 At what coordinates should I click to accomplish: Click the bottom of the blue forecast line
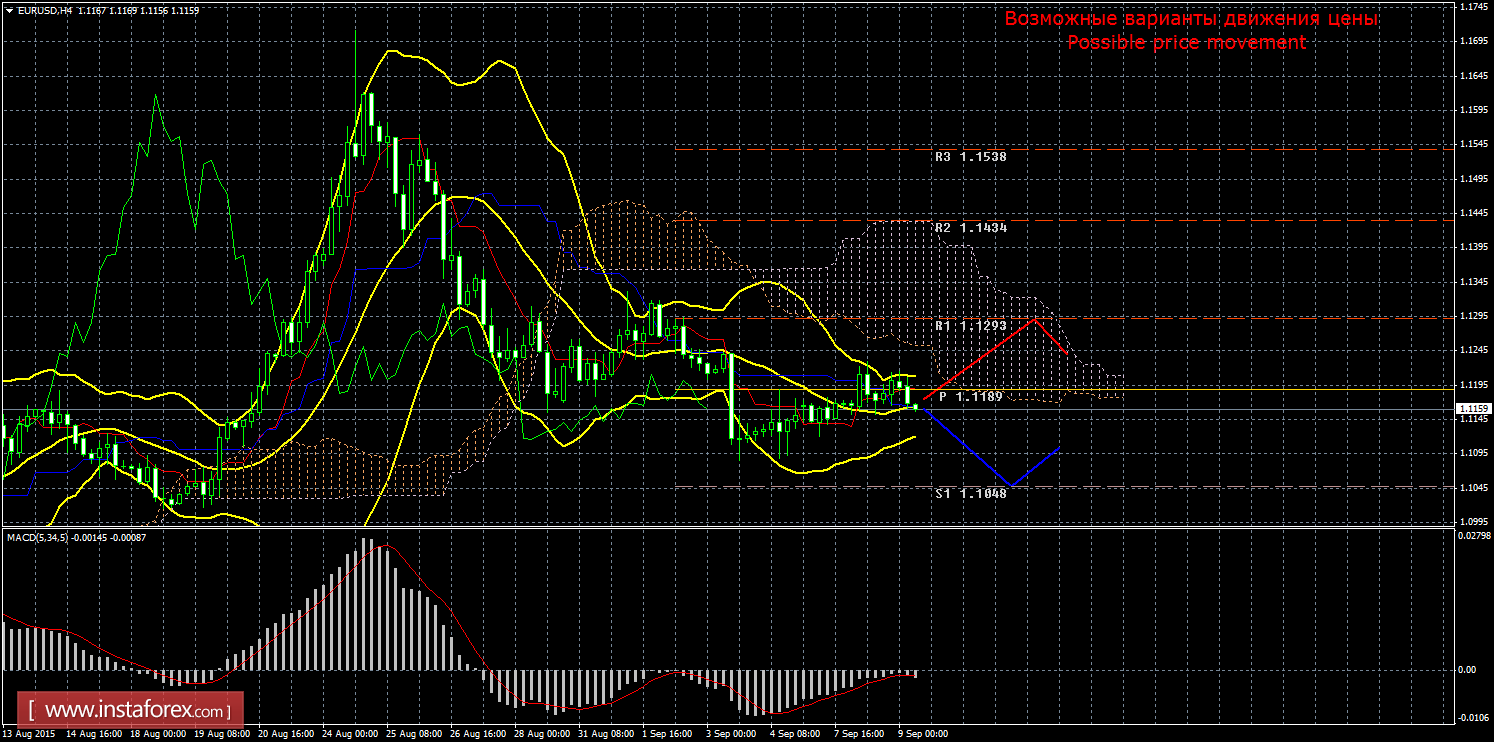[x=1011, y=486]
